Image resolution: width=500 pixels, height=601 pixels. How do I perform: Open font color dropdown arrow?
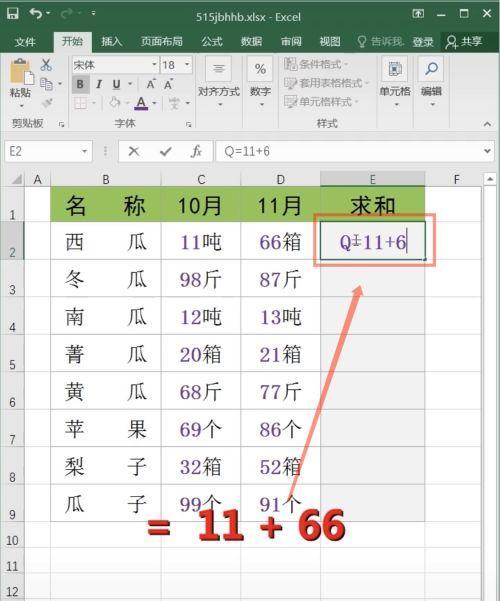(154, 103)
